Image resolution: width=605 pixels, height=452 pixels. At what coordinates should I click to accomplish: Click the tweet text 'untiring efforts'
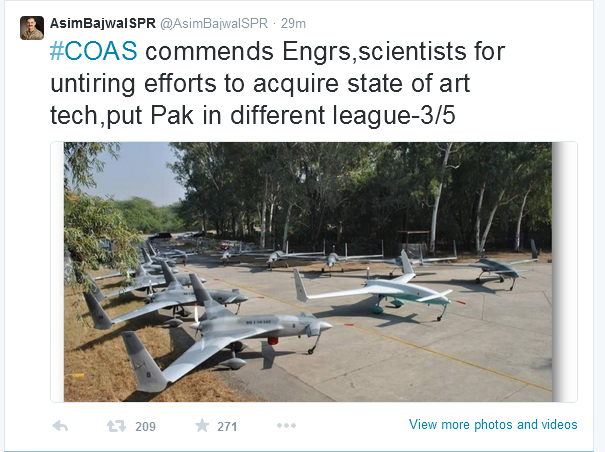tap(136, 83)
